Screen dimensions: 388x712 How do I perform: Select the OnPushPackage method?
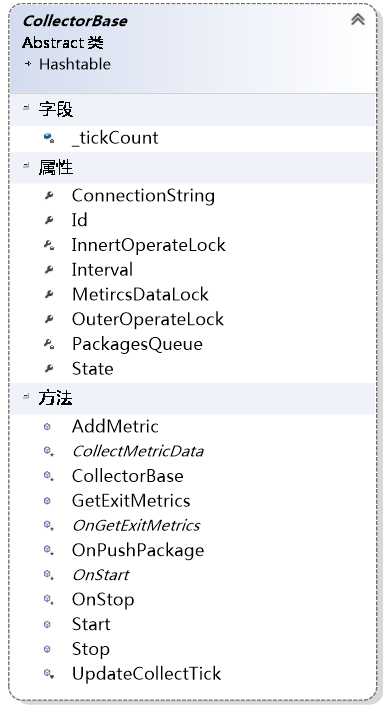click(138, 550)
